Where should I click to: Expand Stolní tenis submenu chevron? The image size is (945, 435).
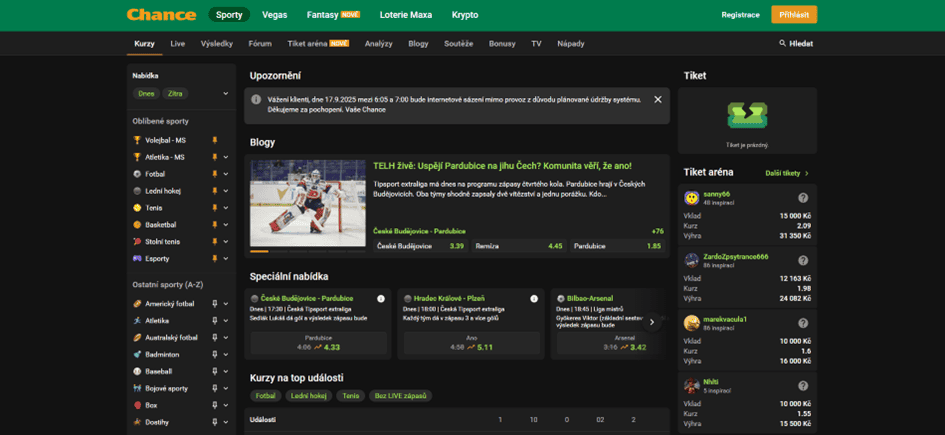click(226, 242)
